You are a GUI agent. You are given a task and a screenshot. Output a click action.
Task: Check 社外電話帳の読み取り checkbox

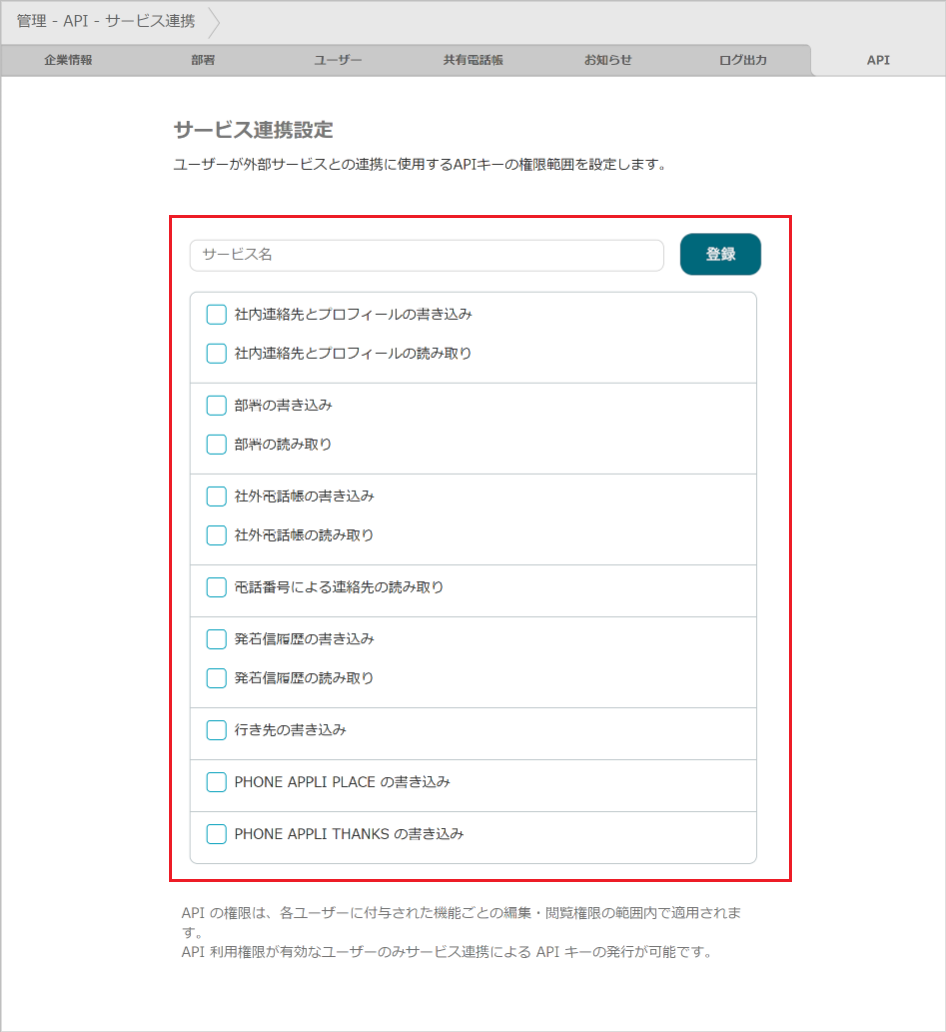pyautogui.click(x=216, y=535)
